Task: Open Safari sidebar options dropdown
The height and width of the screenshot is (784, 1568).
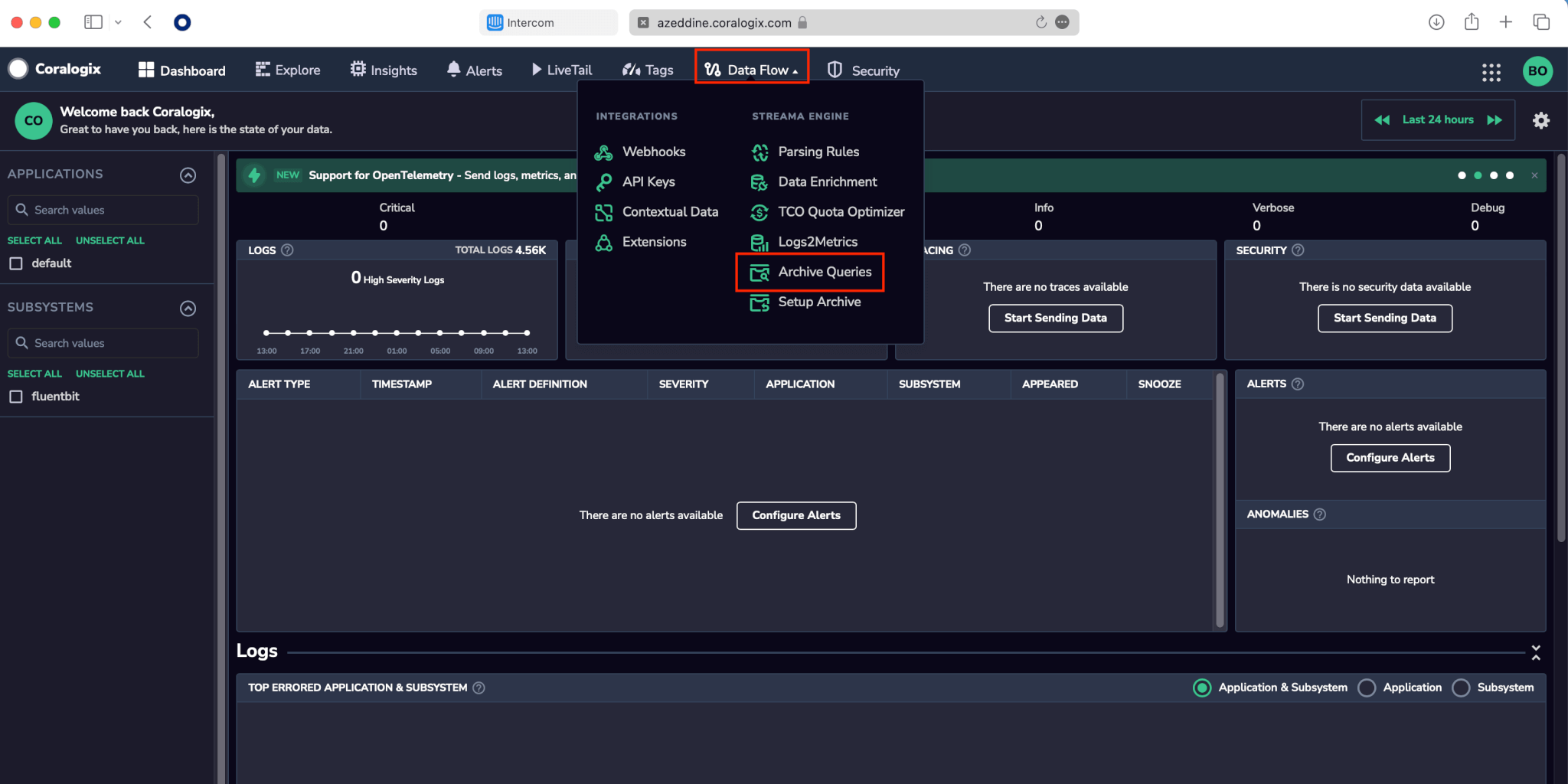Action: click(x=118, y=22)
